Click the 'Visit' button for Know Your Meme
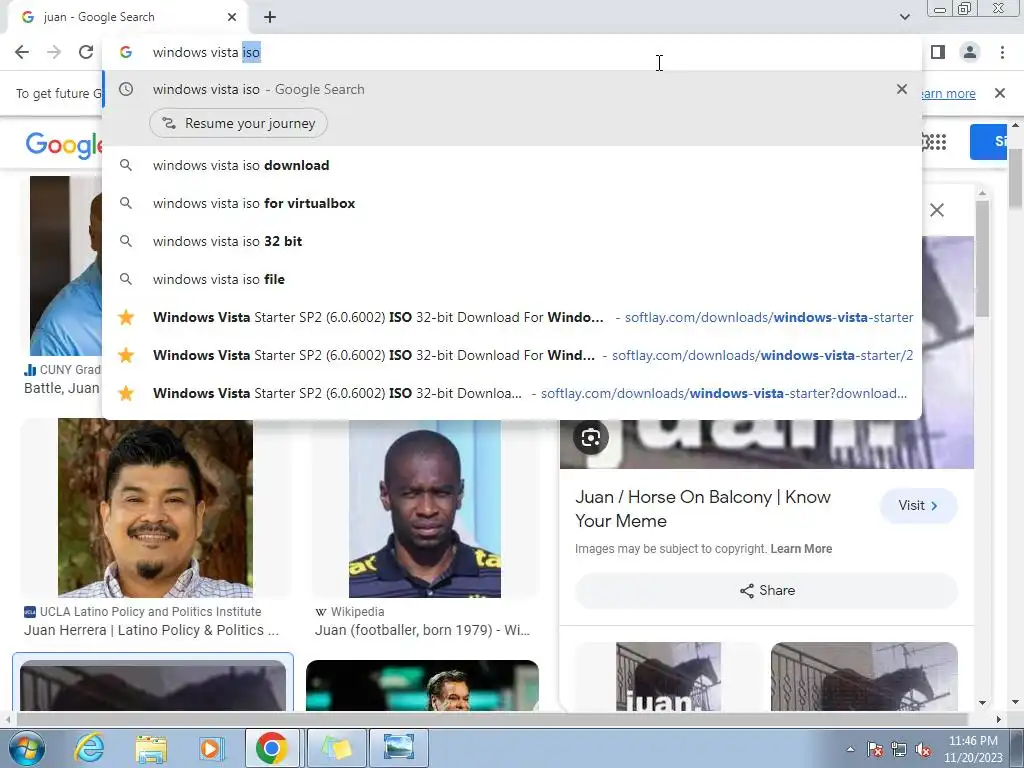The height and width of the screenshot is (768, 1024). click(x=918, y=505)
